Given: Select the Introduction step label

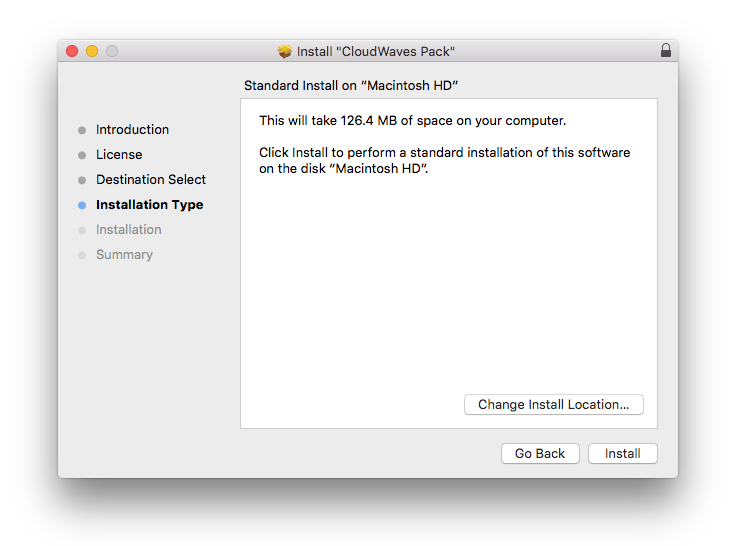Looking at the screenshot, I should (x=132, y=130).
